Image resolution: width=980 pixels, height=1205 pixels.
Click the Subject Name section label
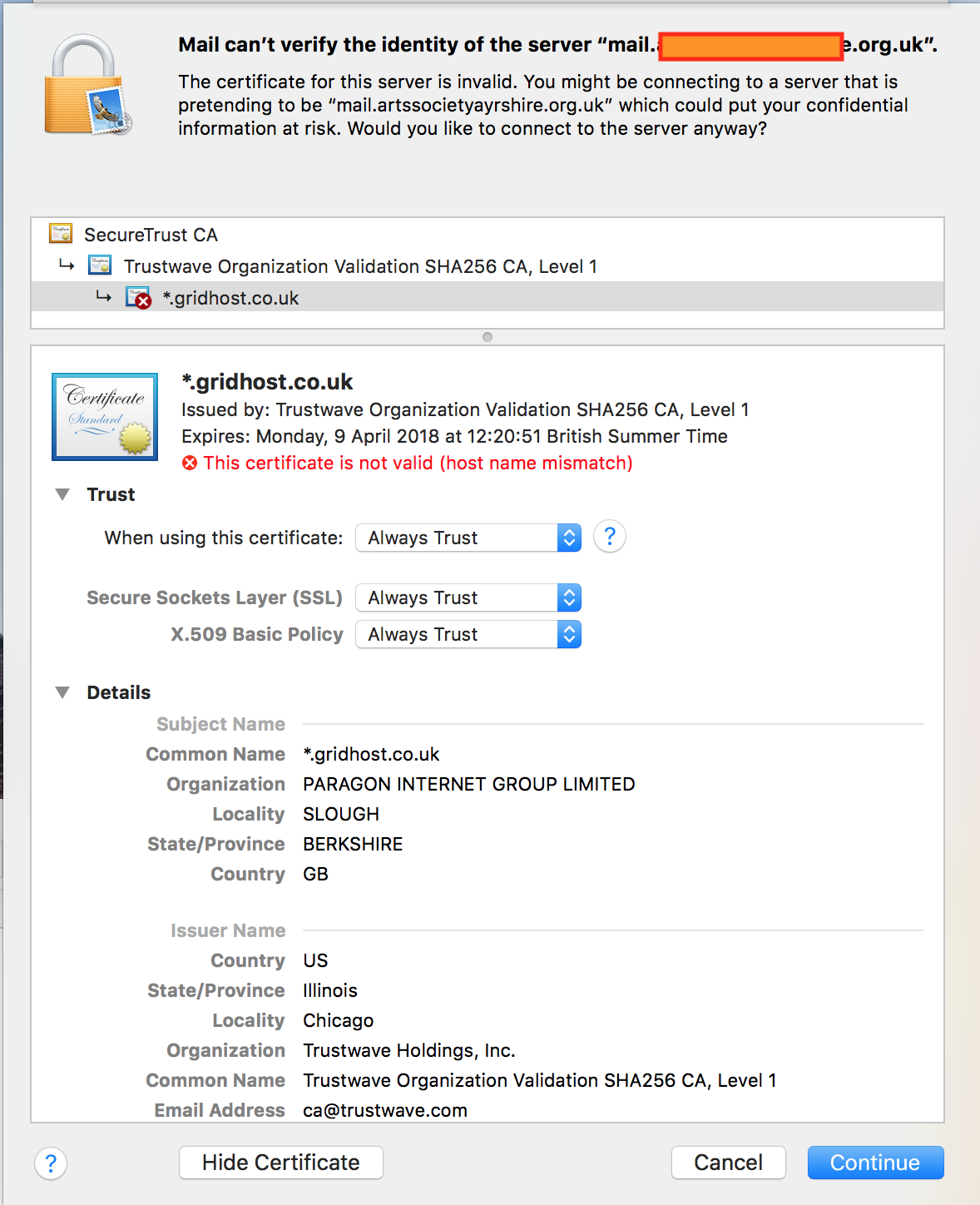220,724
